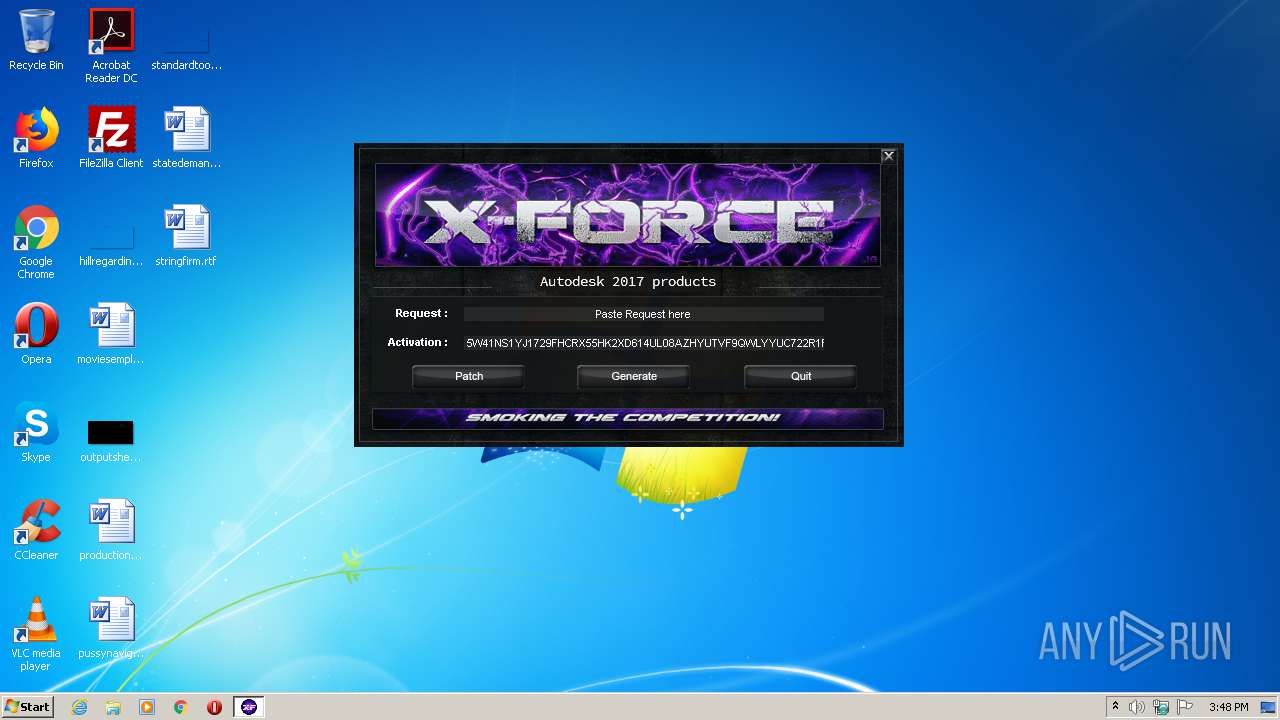Open Windows Explorer from taskbar
This screenshot has width=1280, height=720.
113,707
